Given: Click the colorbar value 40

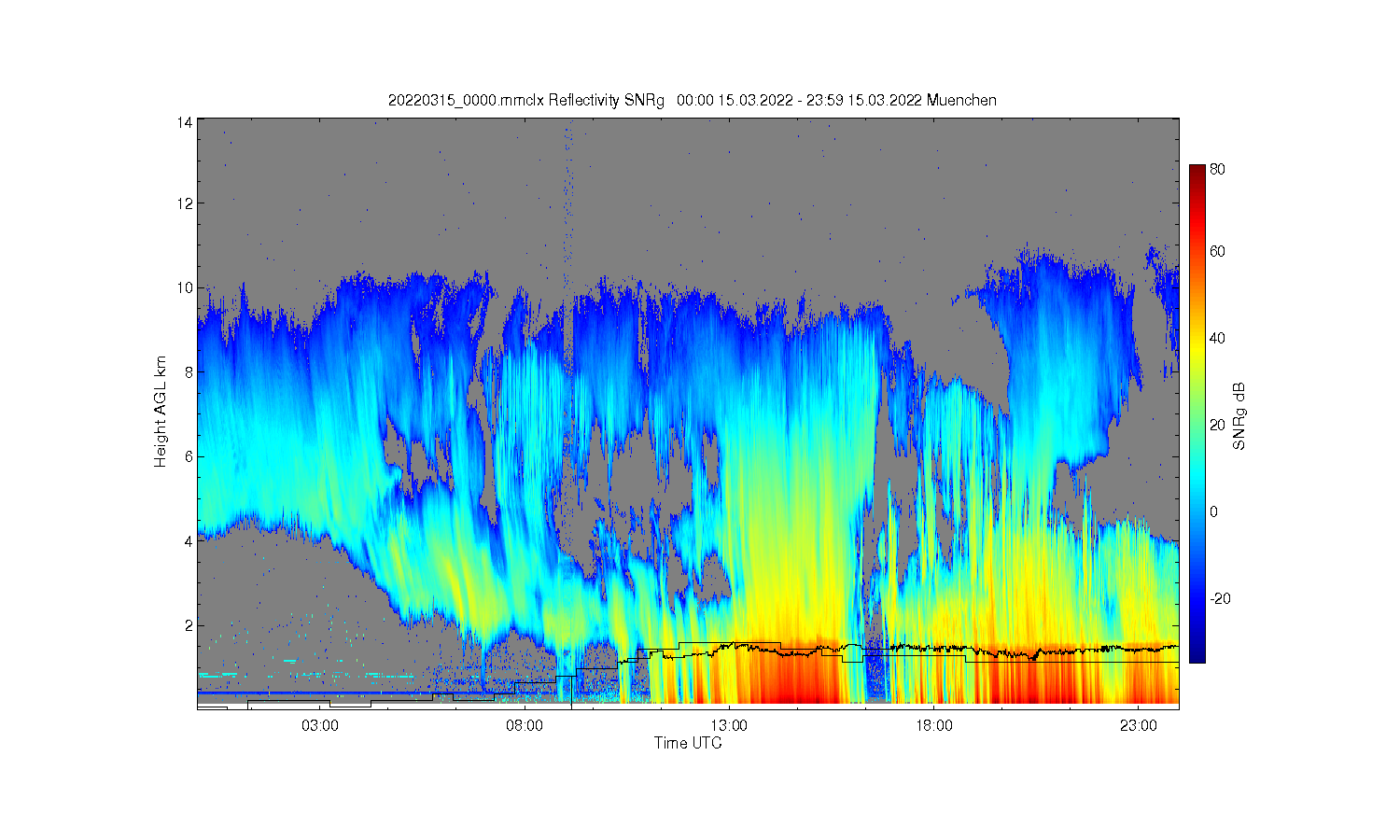Looking at the screenshot, I should coord(1218,339).
